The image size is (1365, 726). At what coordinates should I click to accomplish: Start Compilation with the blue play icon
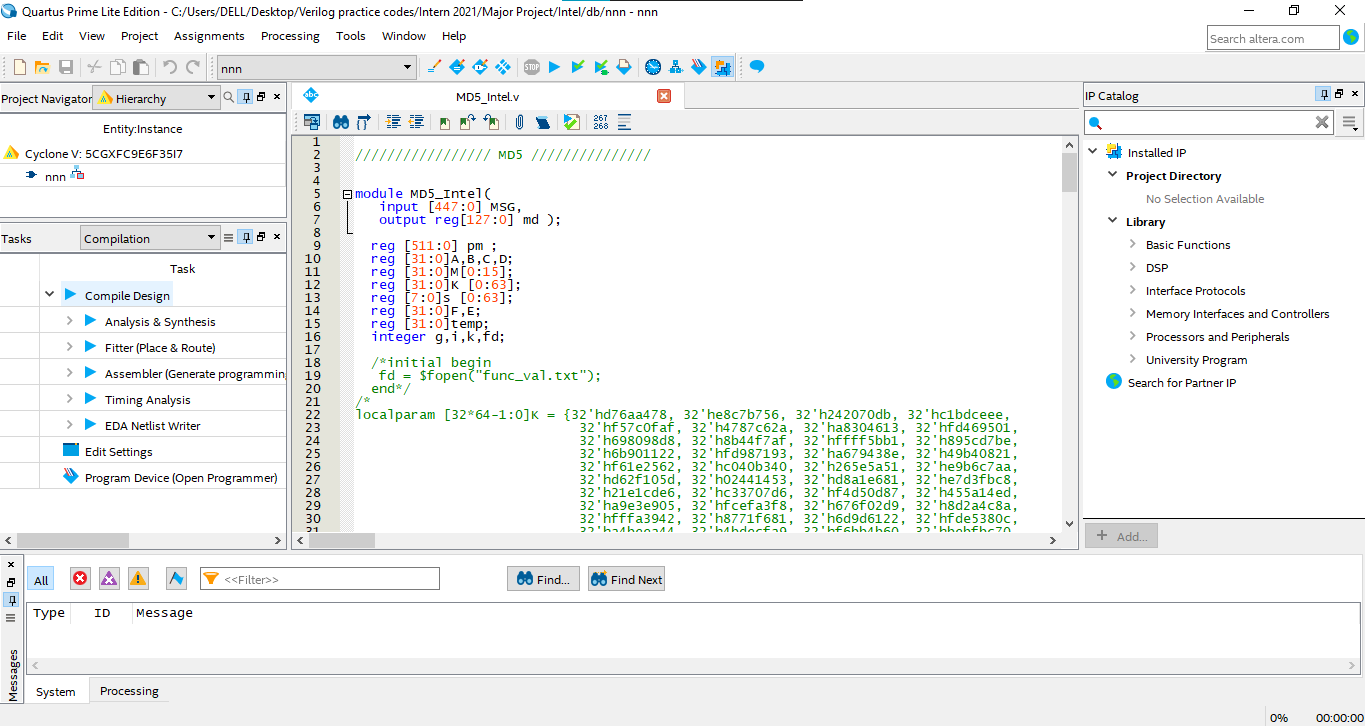tap(554, 67)
